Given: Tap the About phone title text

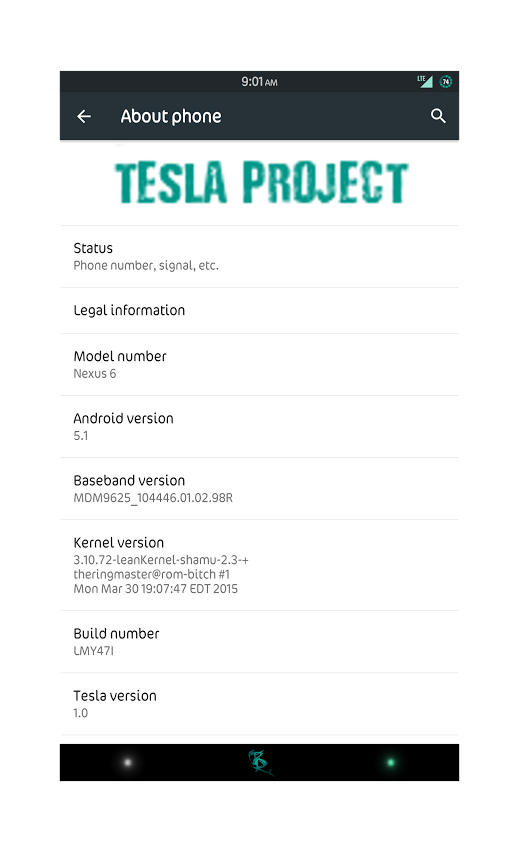Looking at the screenshot, I should pyautogui.click(x=171, y=116).
